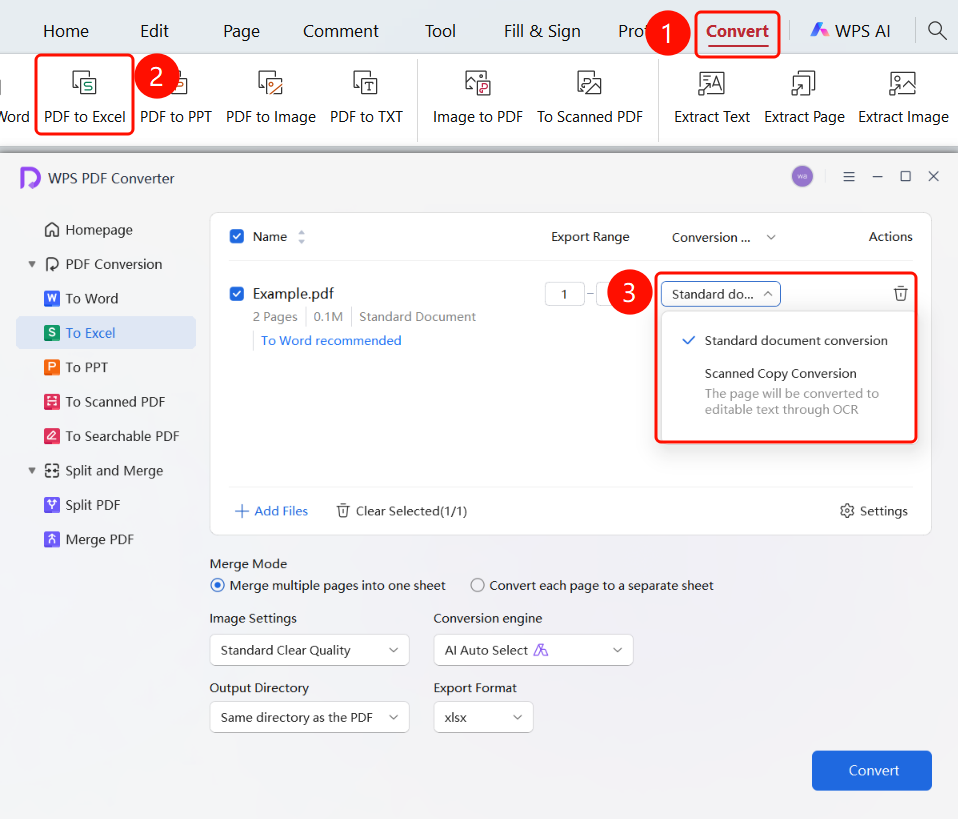Click the search magnifier icon
Image resolution: width=958 pixels, height=819 pixels.
pos(937,30)
